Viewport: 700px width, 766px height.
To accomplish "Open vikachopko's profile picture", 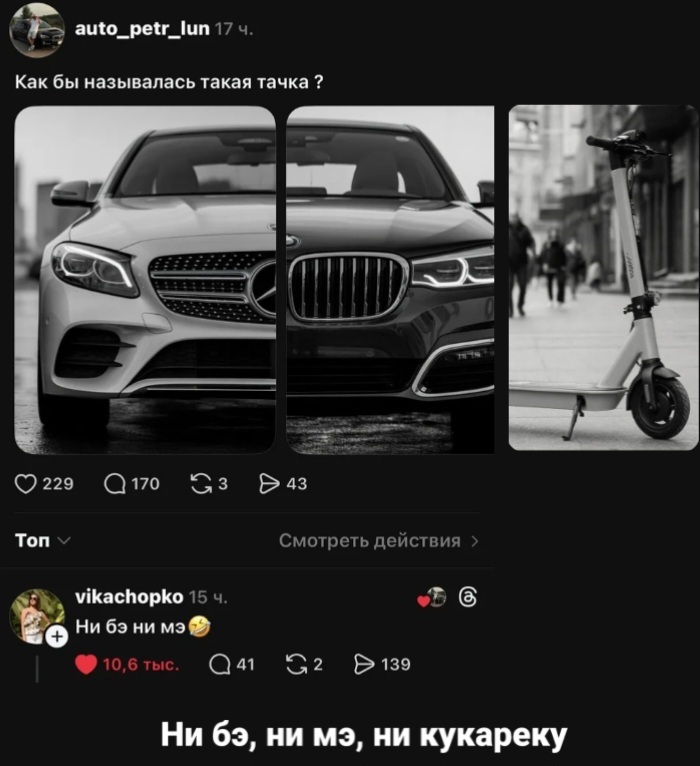I will pos(37,614).
